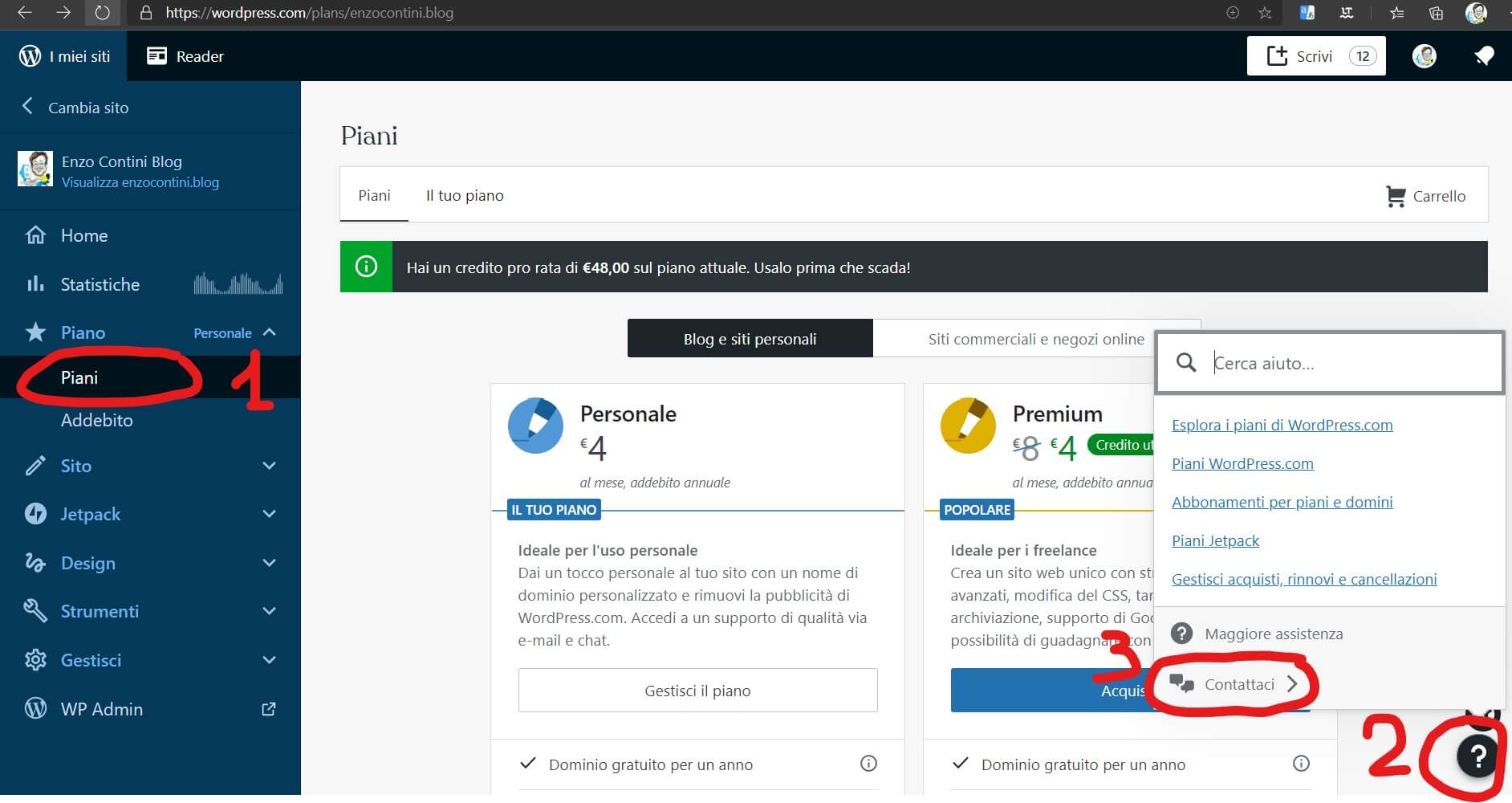Open WP Admin external link icon

(x=269, y=709)
